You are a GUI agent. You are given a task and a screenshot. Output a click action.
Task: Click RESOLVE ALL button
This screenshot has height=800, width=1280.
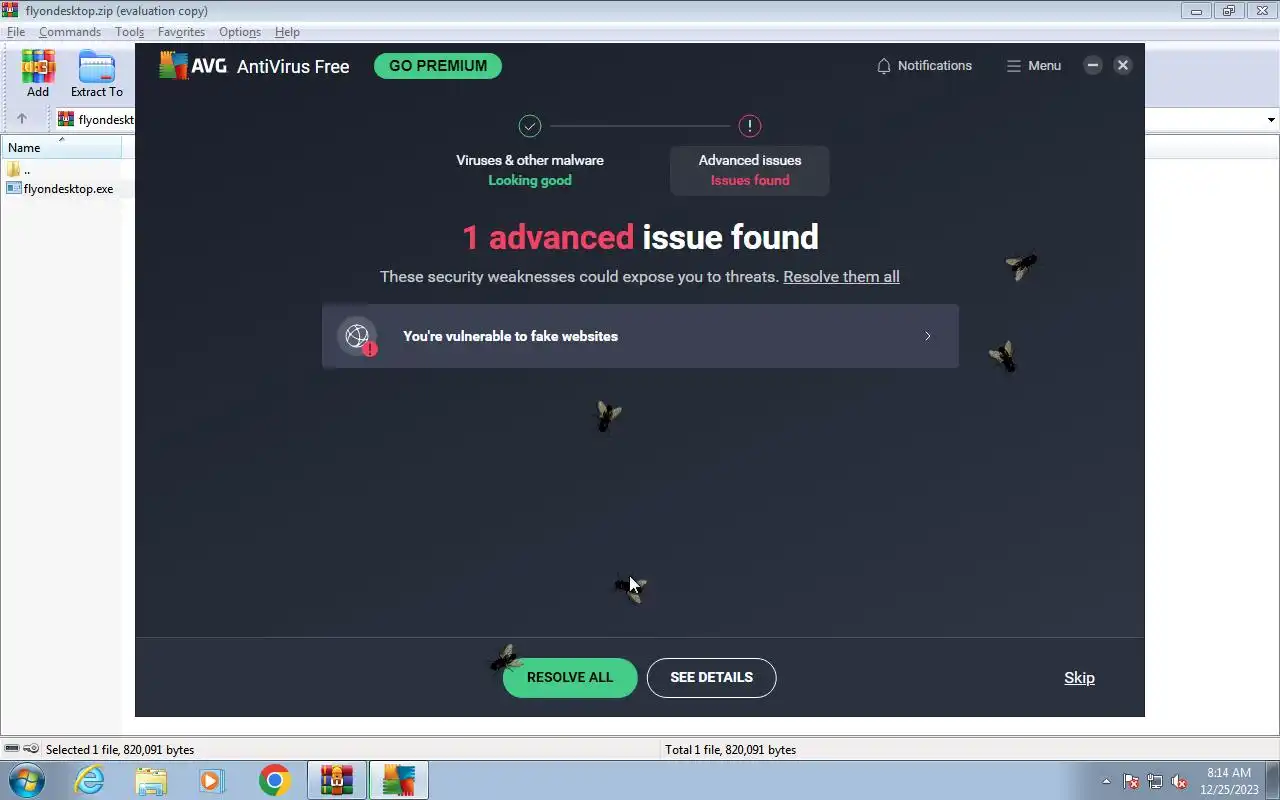(570, 677)
